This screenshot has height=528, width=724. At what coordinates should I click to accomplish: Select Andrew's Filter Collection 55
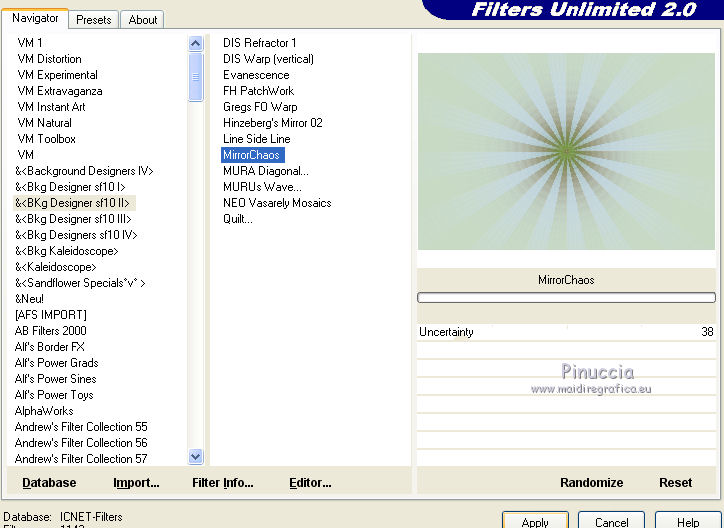81,427
